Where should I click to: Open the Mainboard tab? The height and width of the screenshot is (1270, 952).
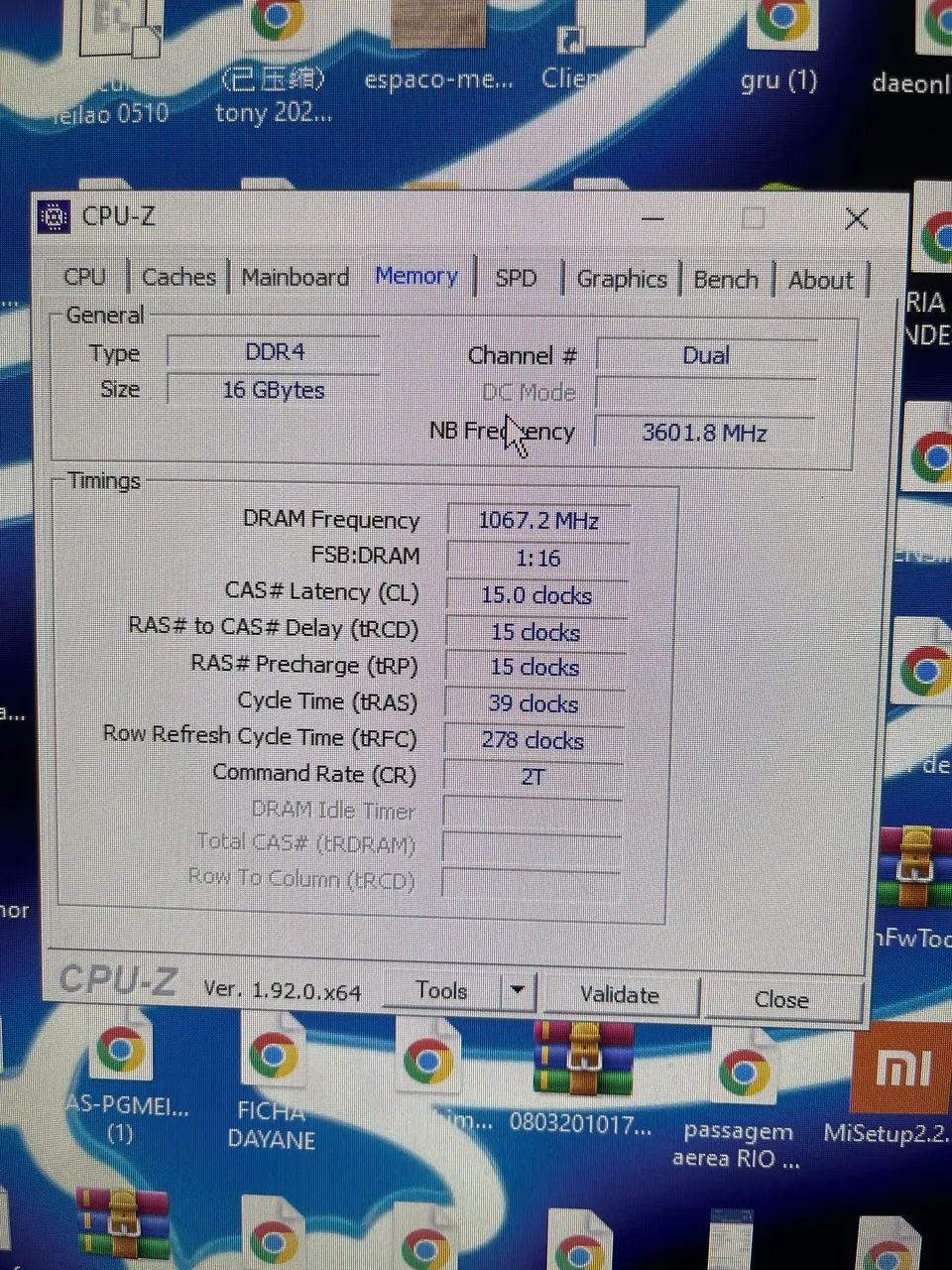(x=295, y=277)
